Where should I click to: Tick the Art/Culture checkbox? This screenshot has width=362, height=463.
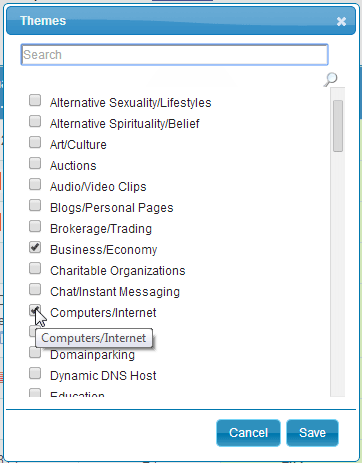tap(35, 142)
